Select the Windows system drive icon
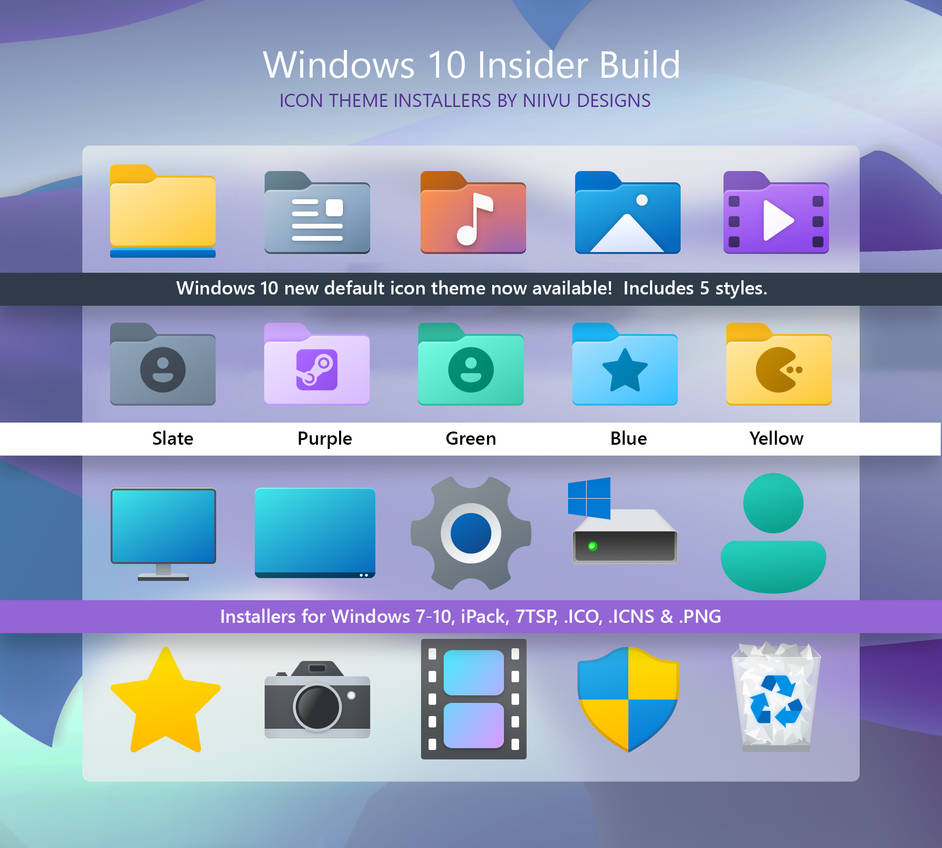 coord(622,520)
